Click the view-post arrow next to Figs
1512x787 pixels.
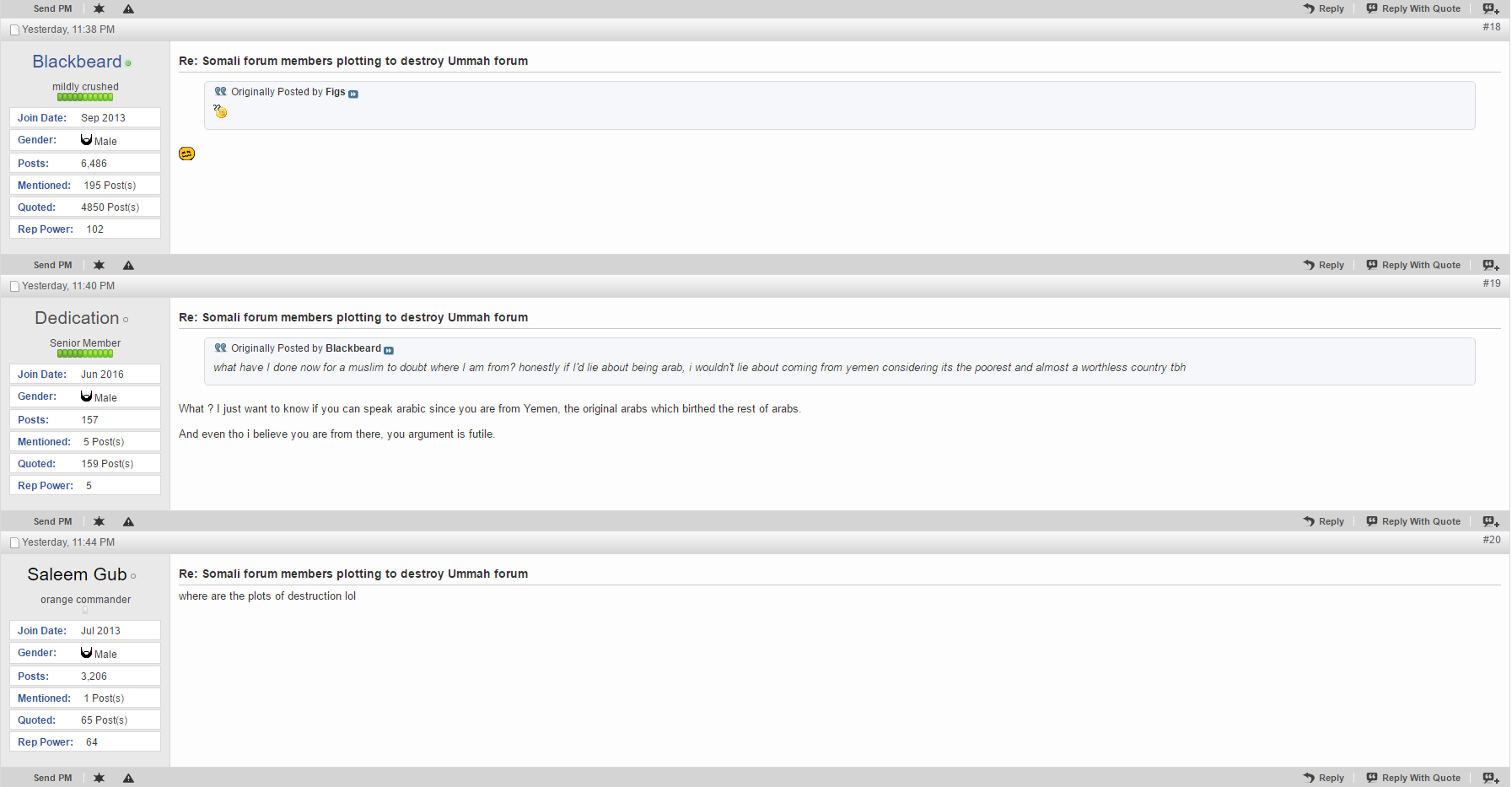[353, 94]
